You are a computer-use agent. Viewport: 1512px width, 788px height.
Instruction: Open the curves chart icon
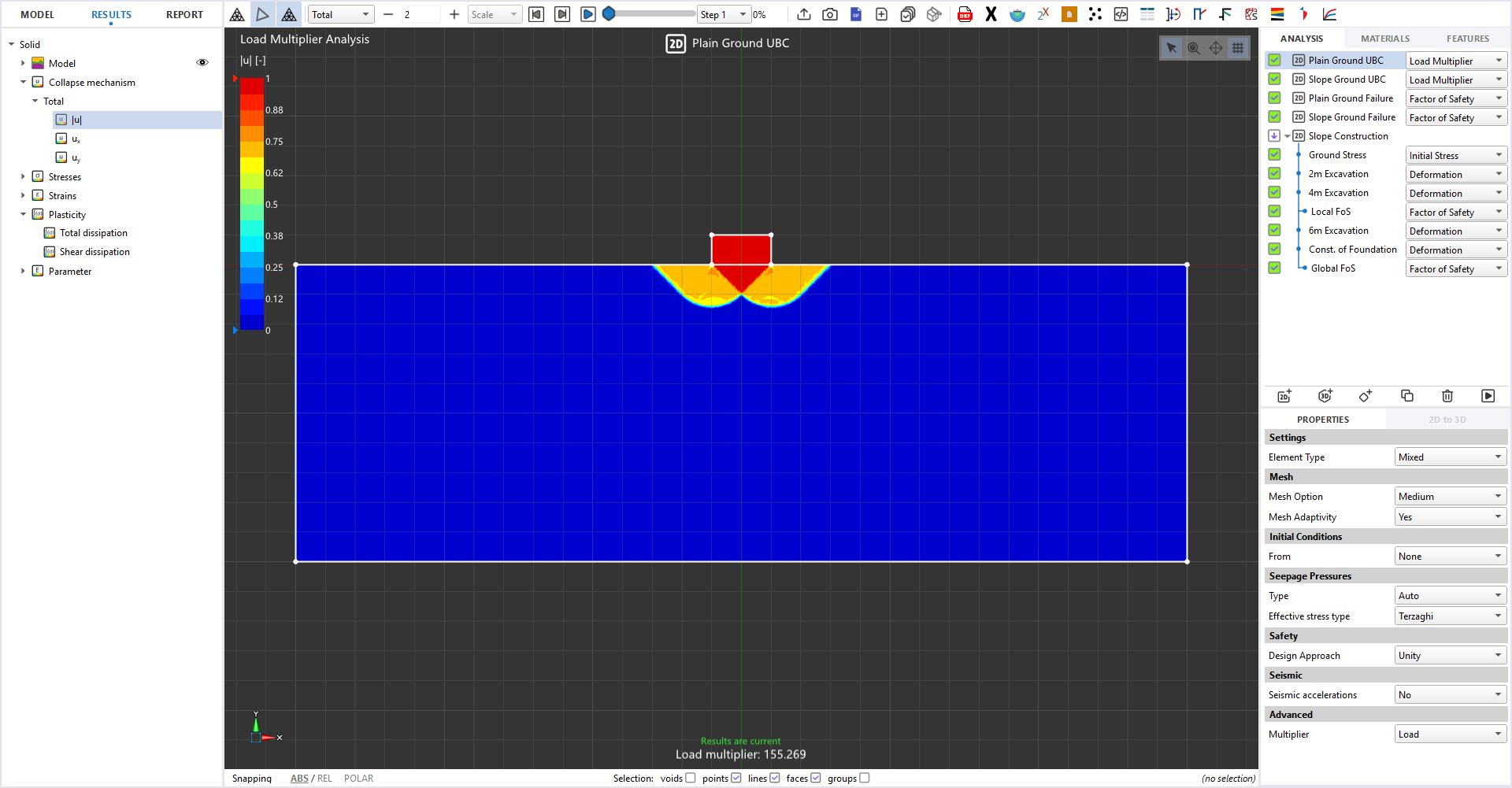click(x=1329, y=14)
